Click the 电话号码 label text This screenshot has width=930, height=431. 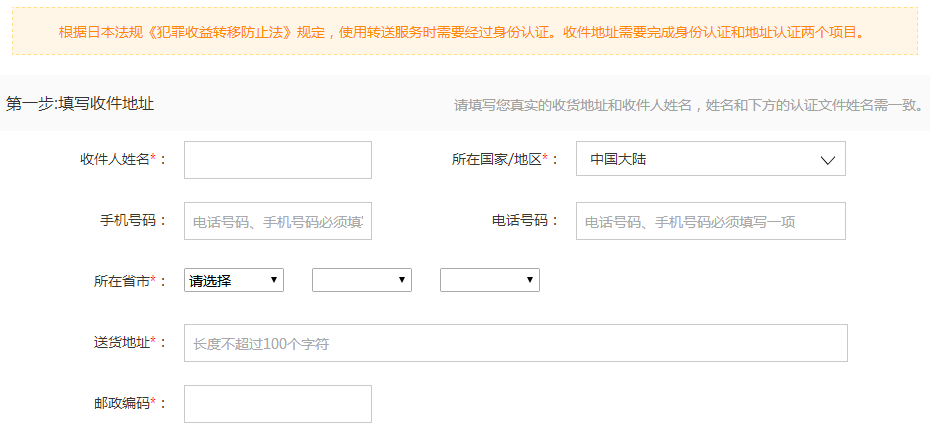(x=520, y=221)
